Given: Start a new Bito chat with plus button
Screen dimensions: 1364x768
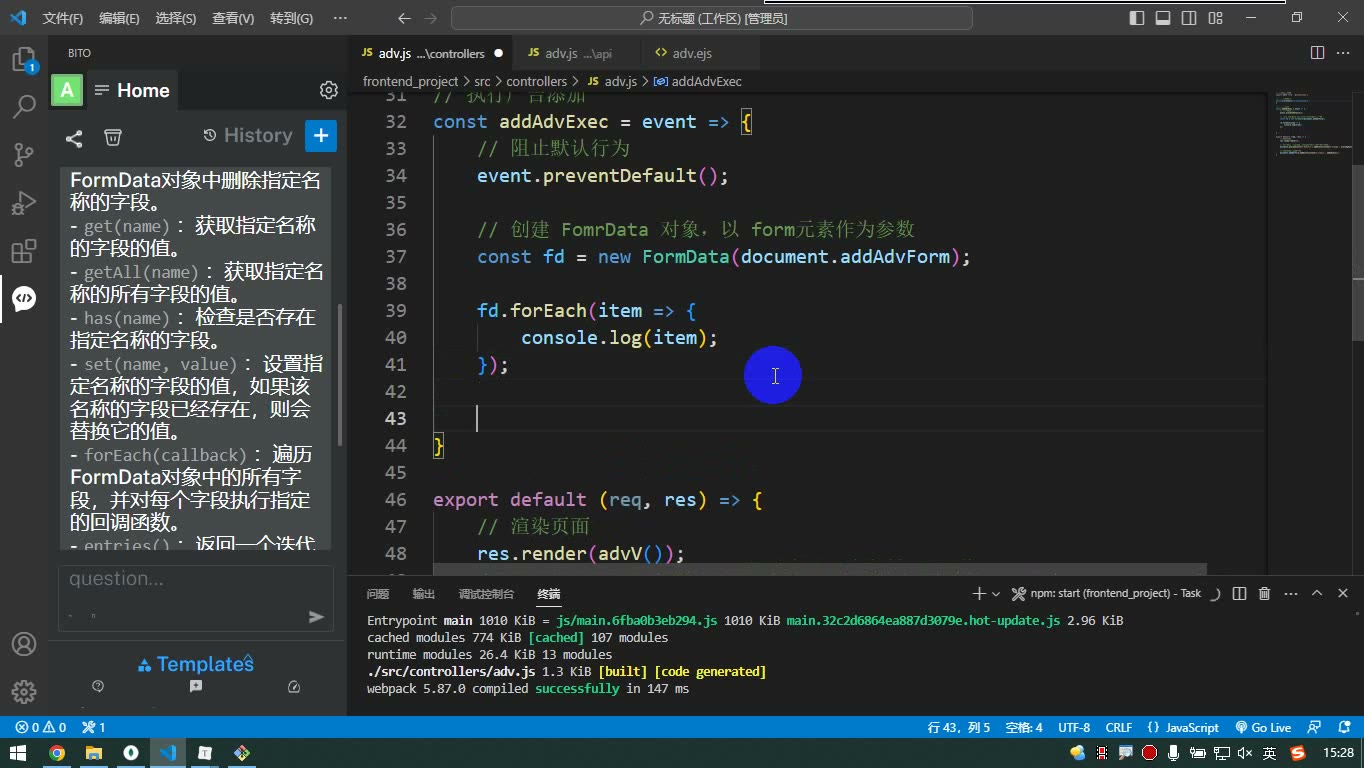Looking at the screenshot, I should click(x=321, y=136).
